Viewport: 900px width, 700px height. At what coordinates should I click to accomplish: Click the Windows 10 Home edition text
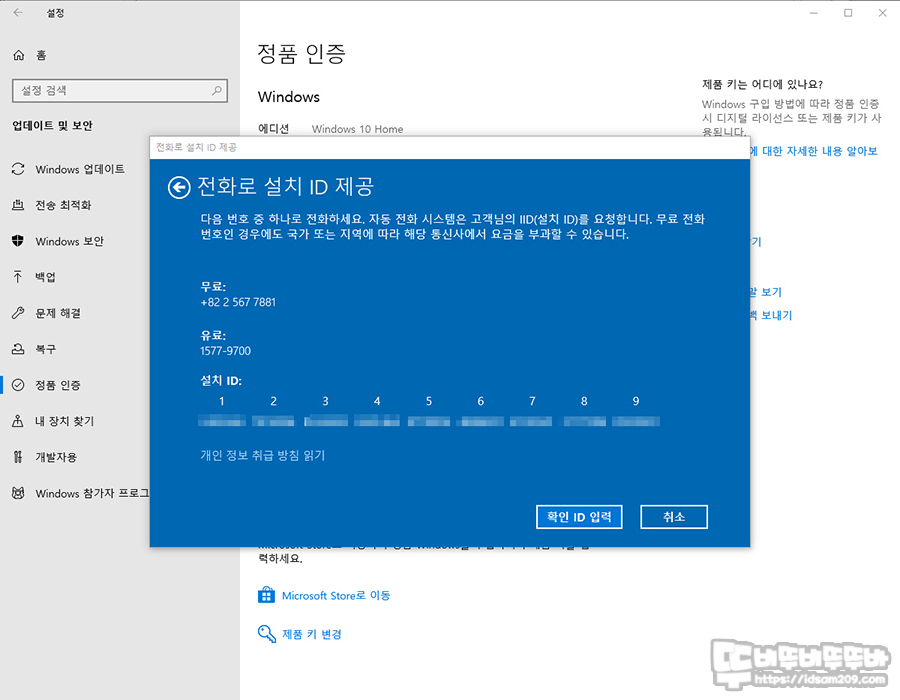(357, 129)
